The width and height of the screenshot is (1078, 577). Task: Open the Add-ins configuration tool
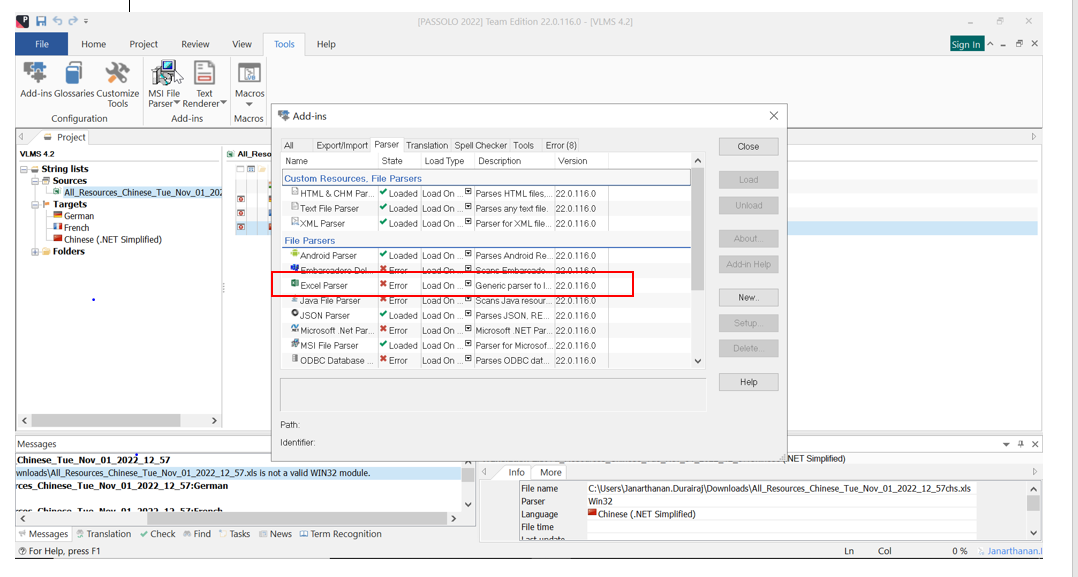pyautogui.click(x=34, y=80)
